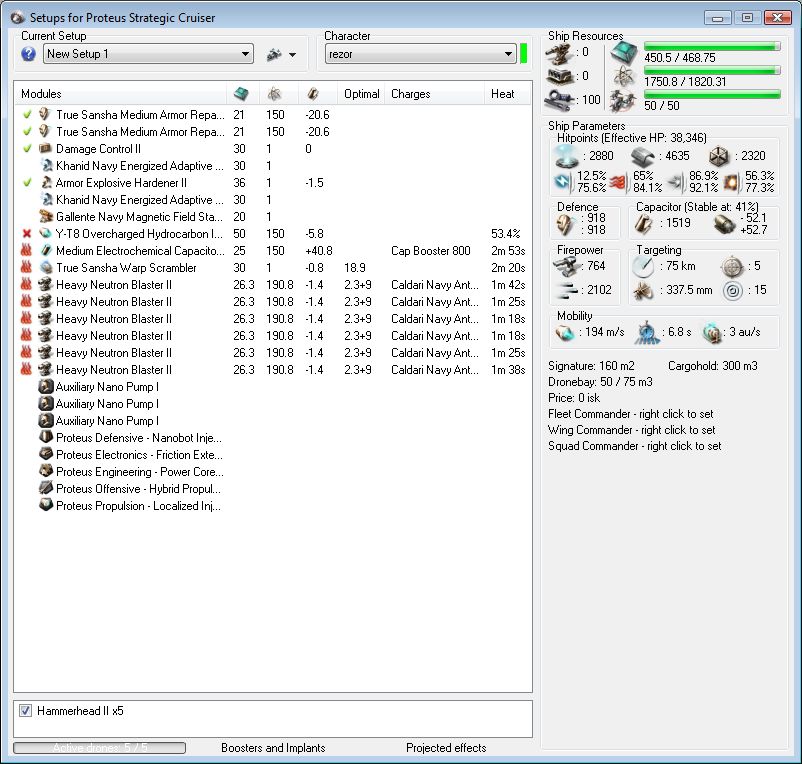The height and width of the screenshot is (764, 802).
Task: Click the calibration icon showing 100
Action: click(x=559, y=100)
